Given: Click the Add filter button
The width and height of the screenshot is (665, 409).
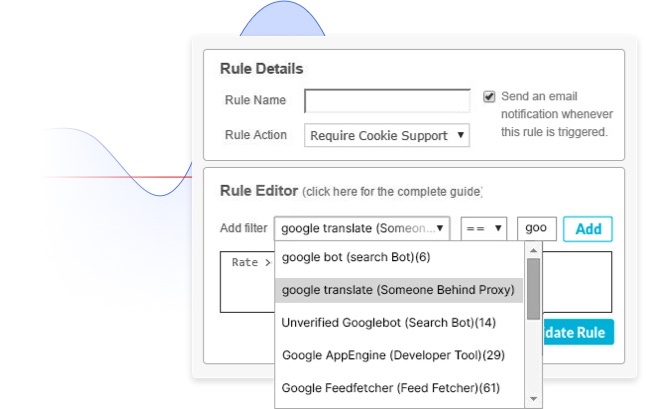Looking at the screenshot, I should [x=588, y=229].
